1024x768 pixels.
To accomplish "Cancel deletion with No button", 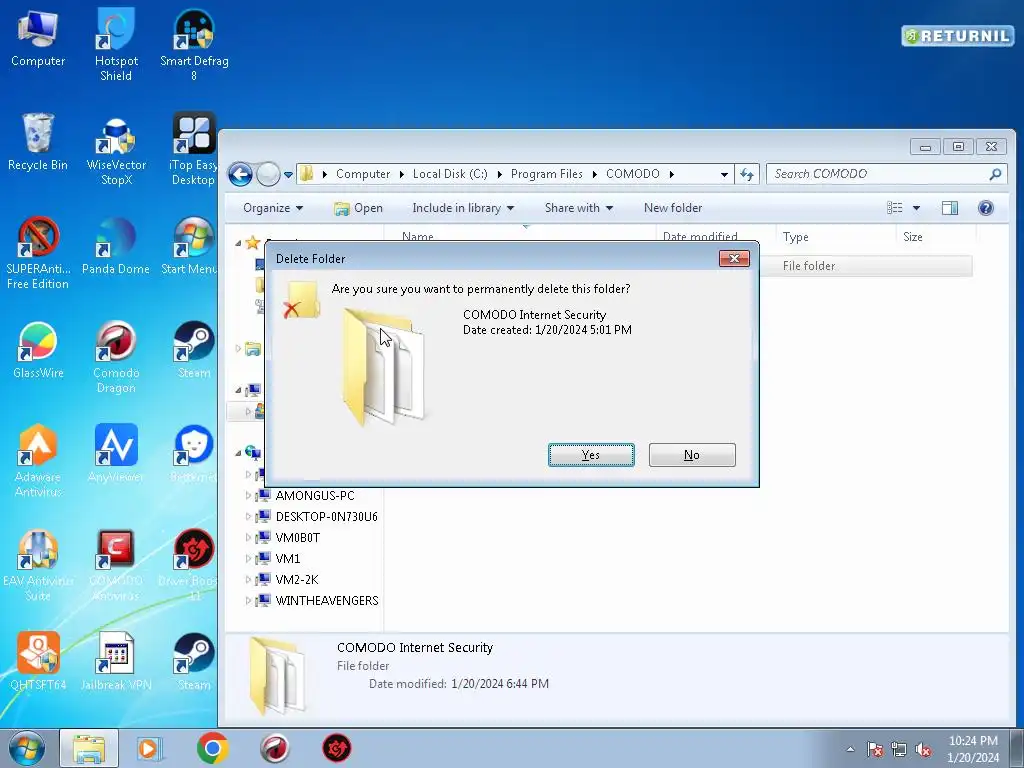I will 692,455.
